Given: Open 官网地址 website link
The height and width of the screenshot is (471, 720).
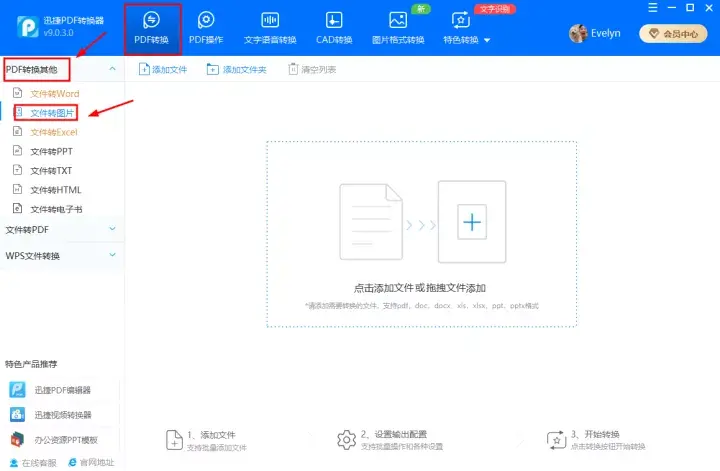Looking at the screenshot, I should (91, 462).
